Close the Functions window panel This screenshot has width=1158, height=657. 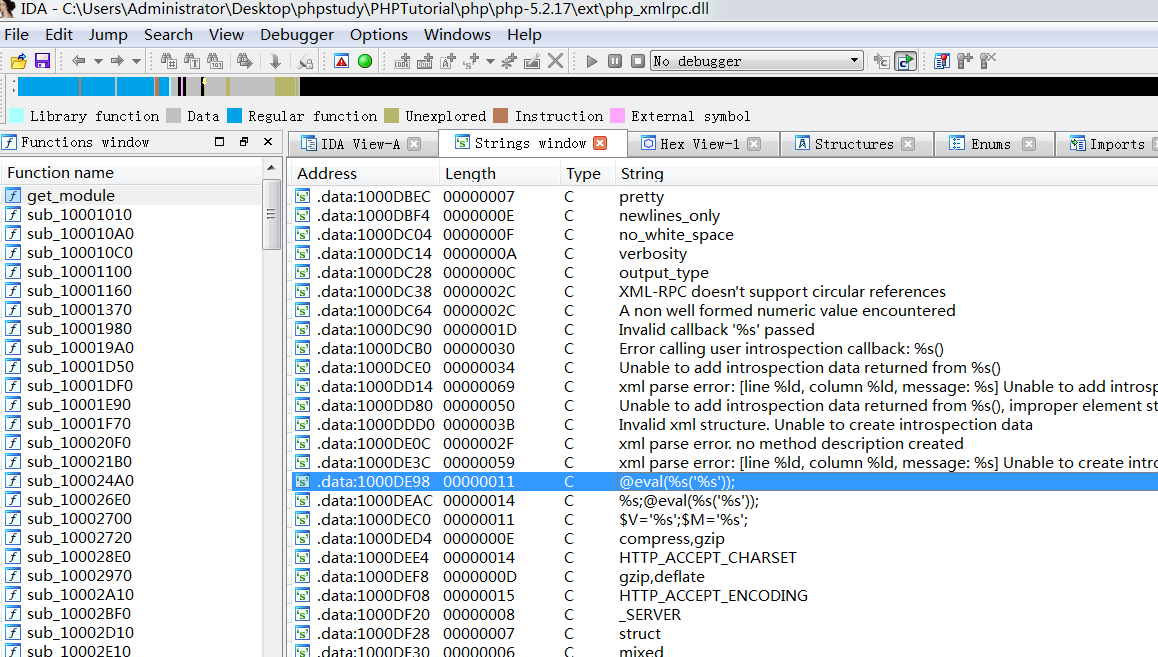point(268,142)
